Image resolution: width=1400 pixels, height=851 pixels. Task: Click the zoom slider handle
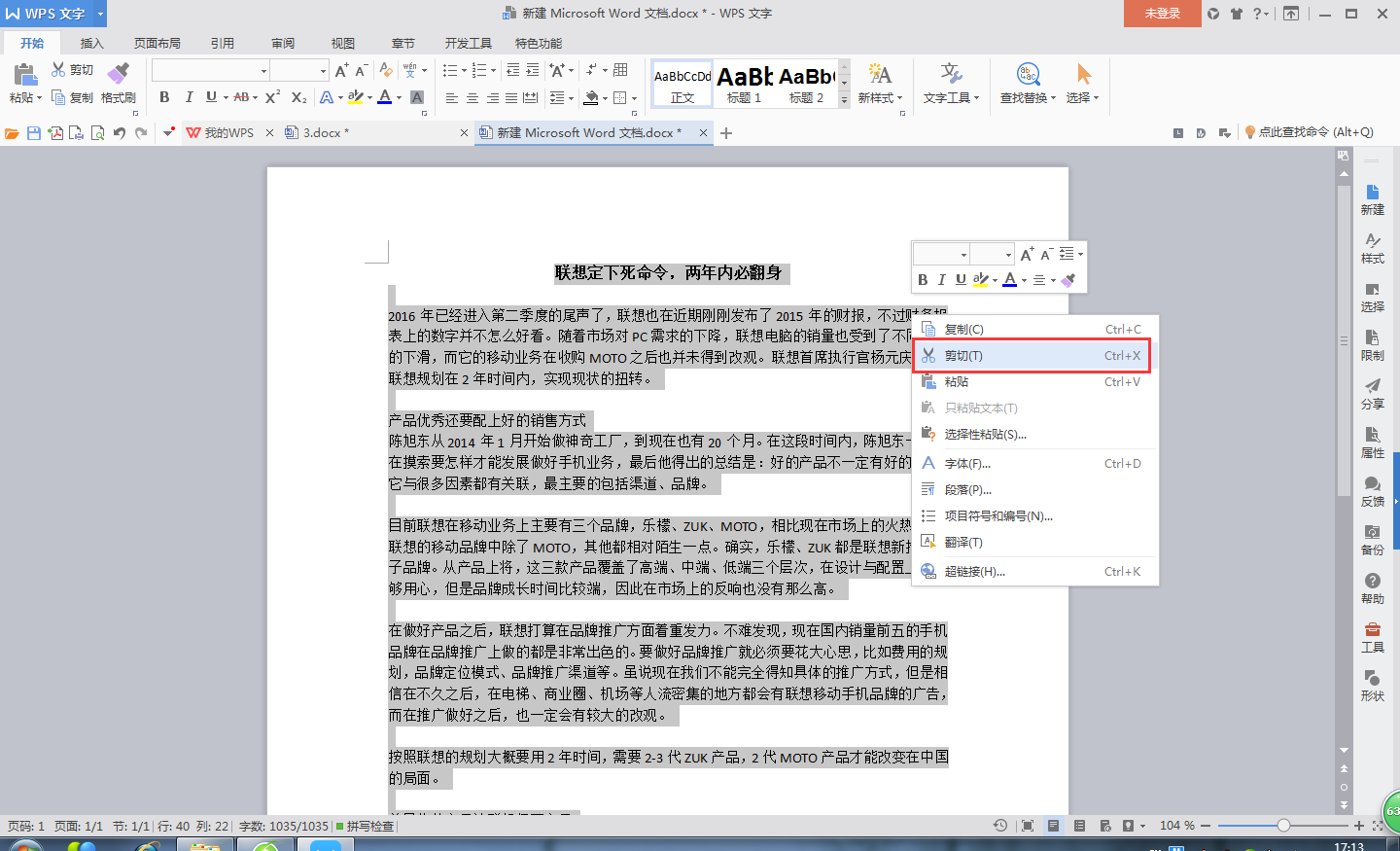pyautogui.click(x=1283, y=826)
